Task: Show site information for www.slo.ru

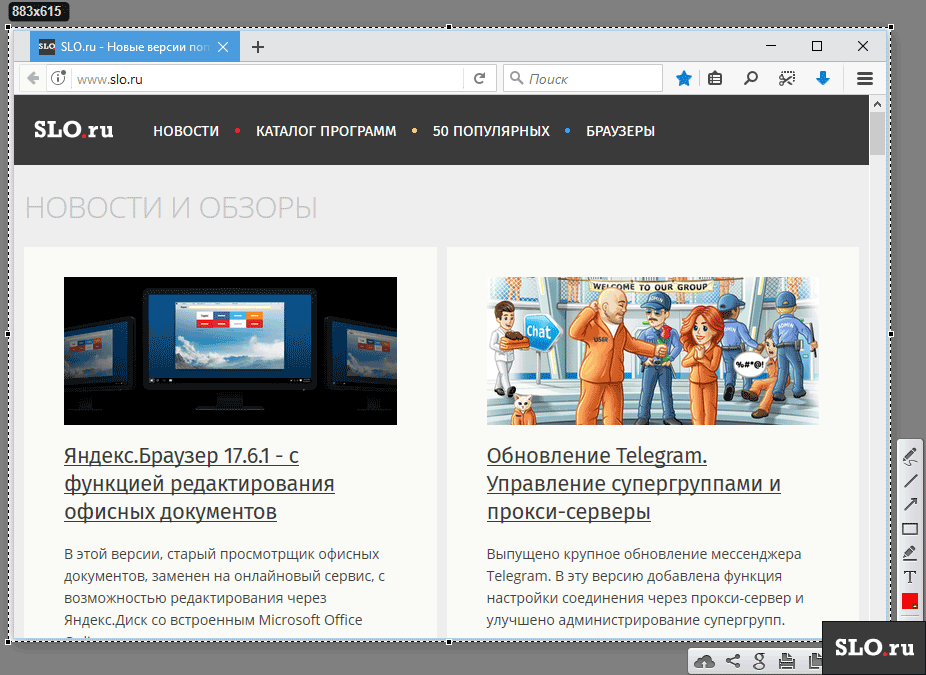Action: pyautogui.click(x=58, y=78)
